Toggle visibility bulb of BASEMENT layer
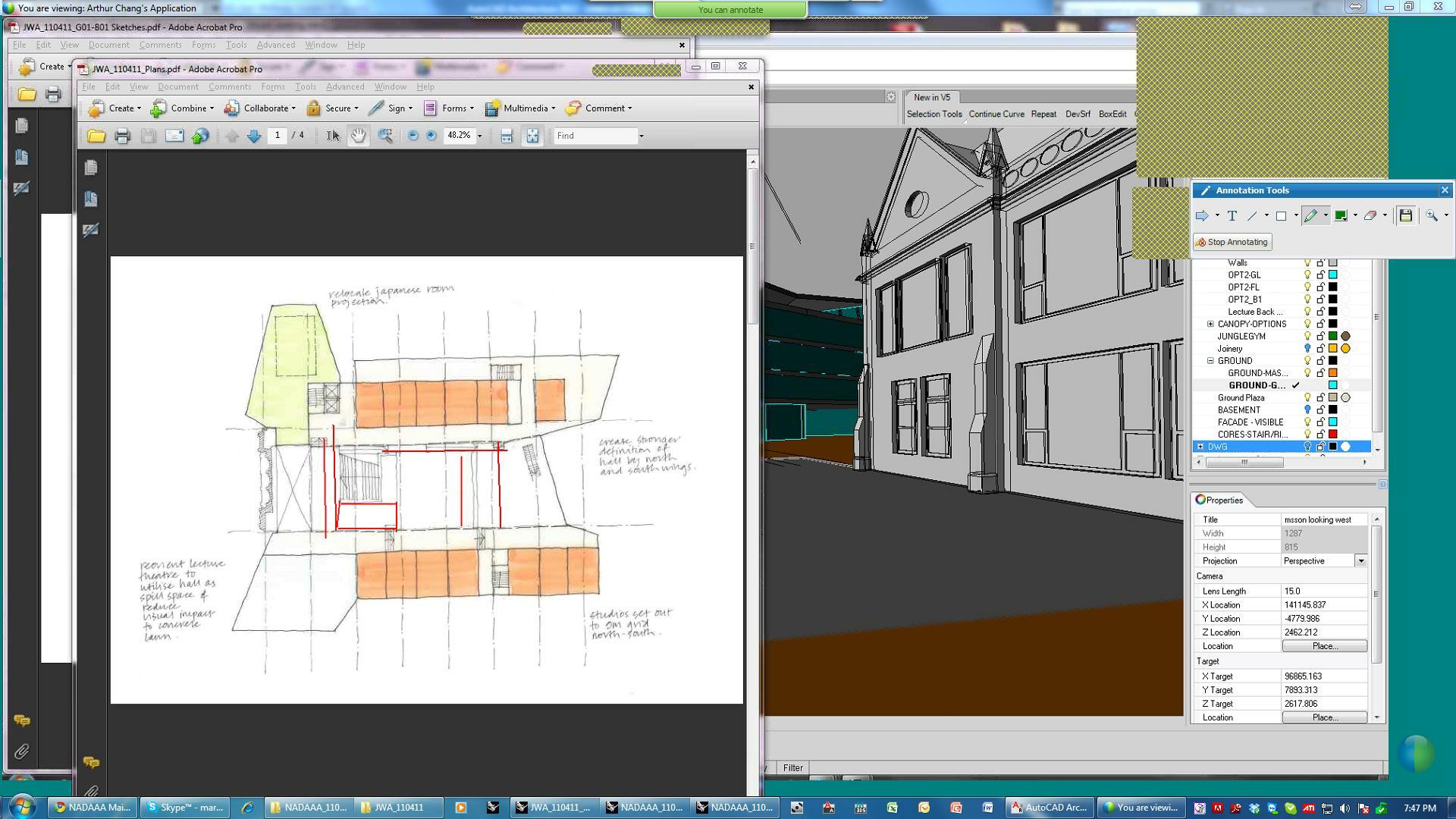This screenshot has height=819, width=1456. (x=1307, y=410)
